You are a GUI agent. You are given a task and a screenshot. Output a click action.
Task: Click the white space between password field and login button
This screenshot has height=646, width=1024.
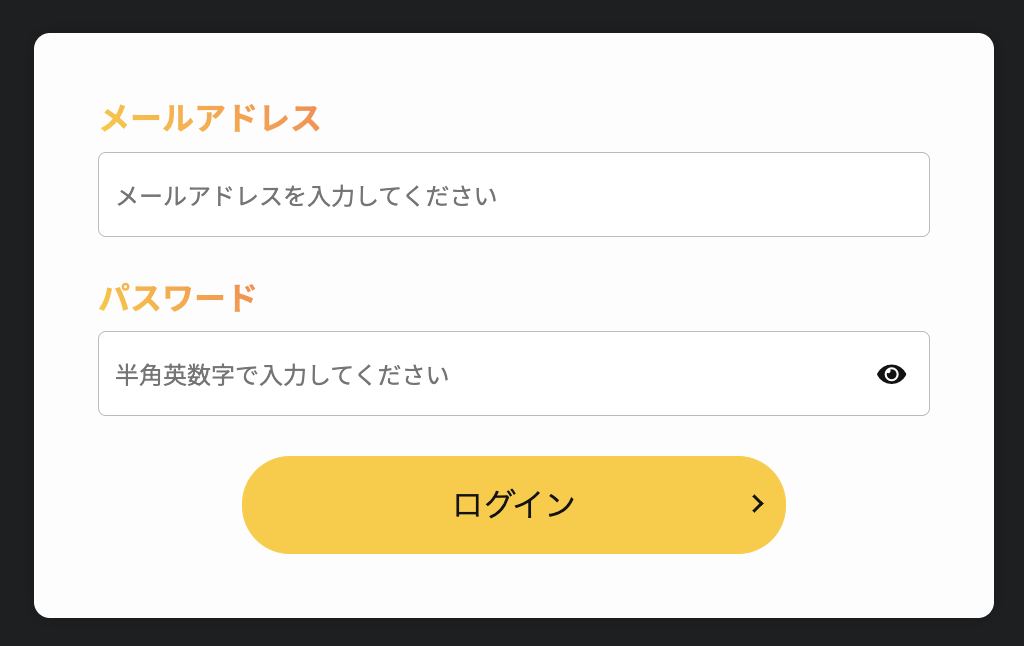click(x=513, y=436)
